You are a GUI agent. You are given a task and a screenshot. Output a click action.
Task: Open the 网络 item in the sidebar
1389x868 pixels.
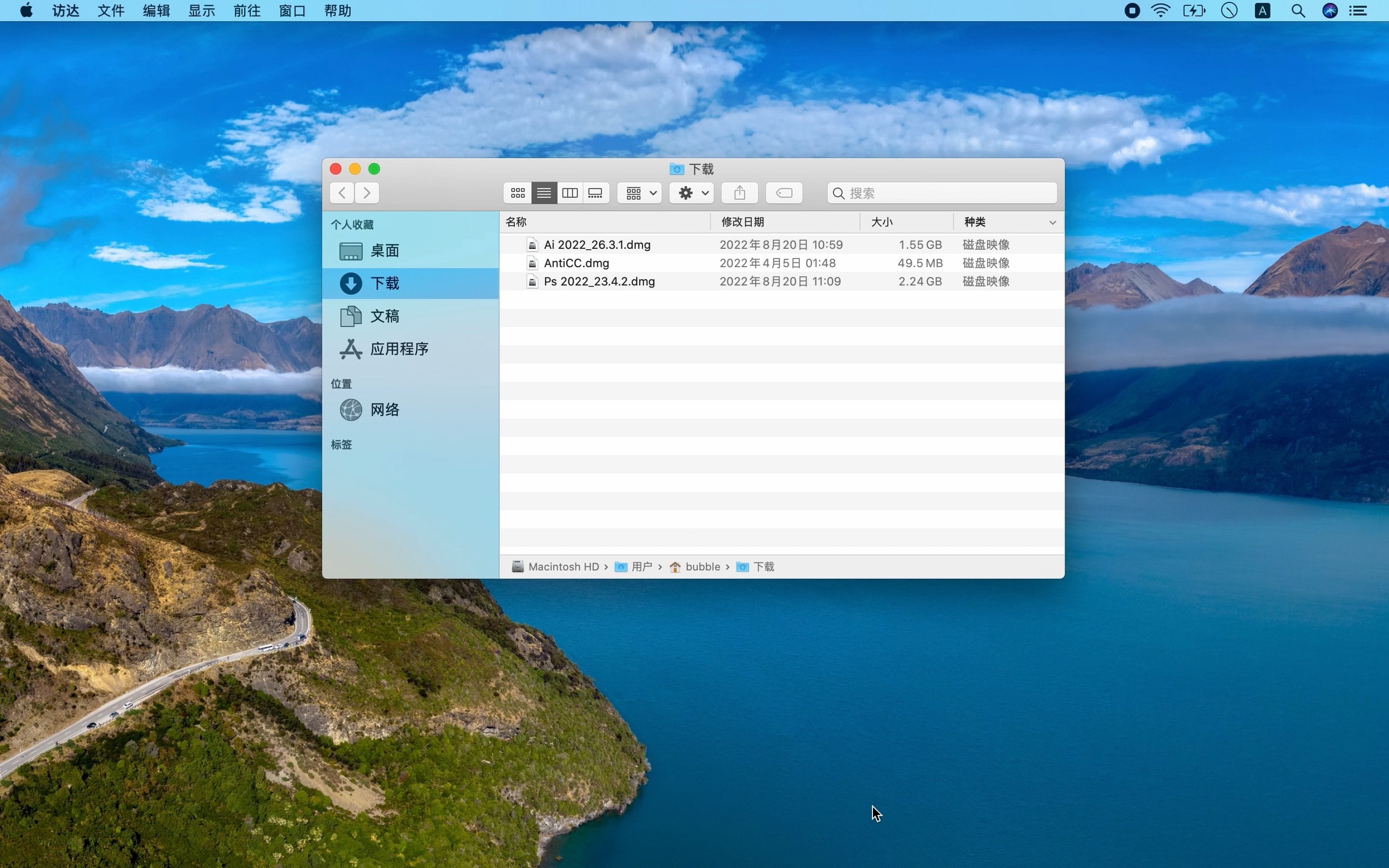[385, 409]
